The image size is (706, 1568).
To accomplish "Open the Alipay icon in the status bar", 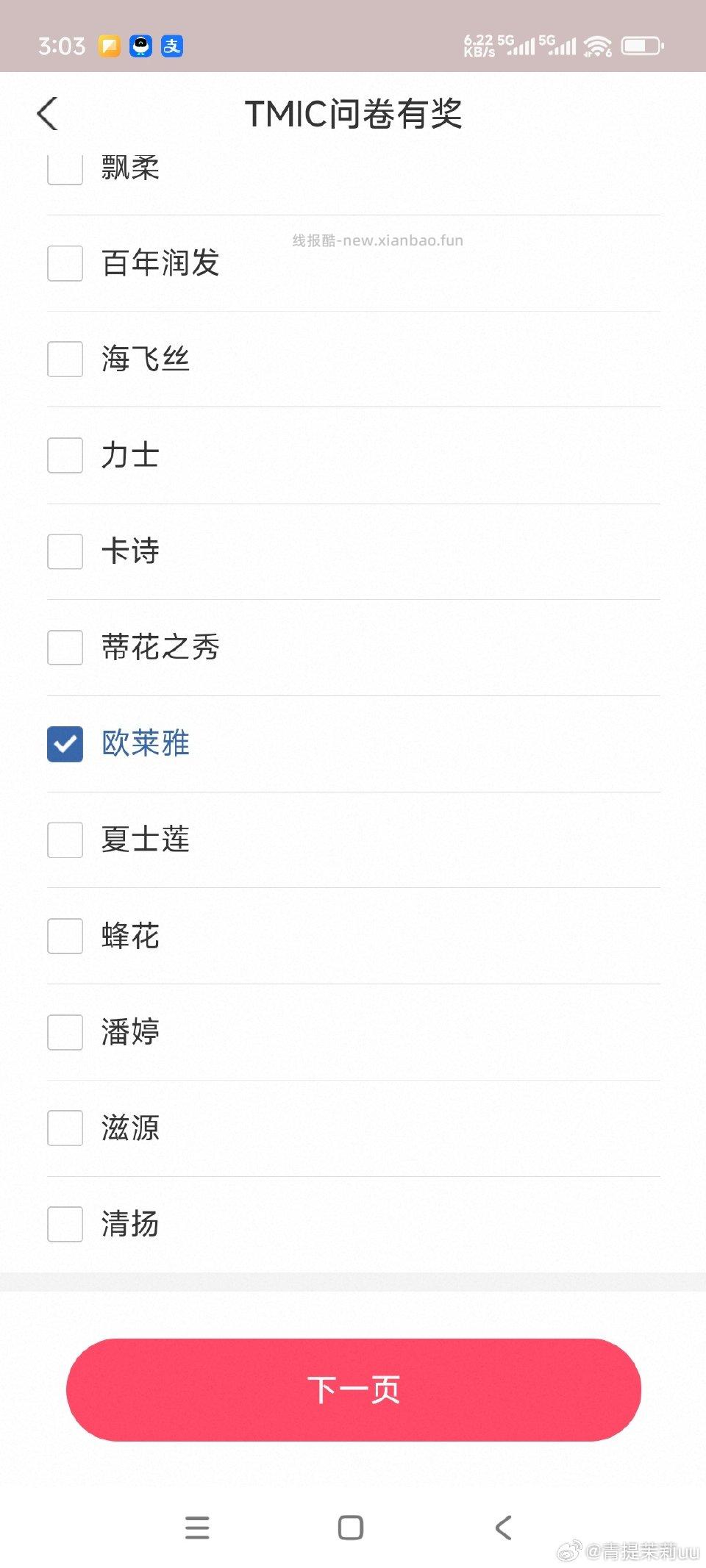I will tap(171, 47).
